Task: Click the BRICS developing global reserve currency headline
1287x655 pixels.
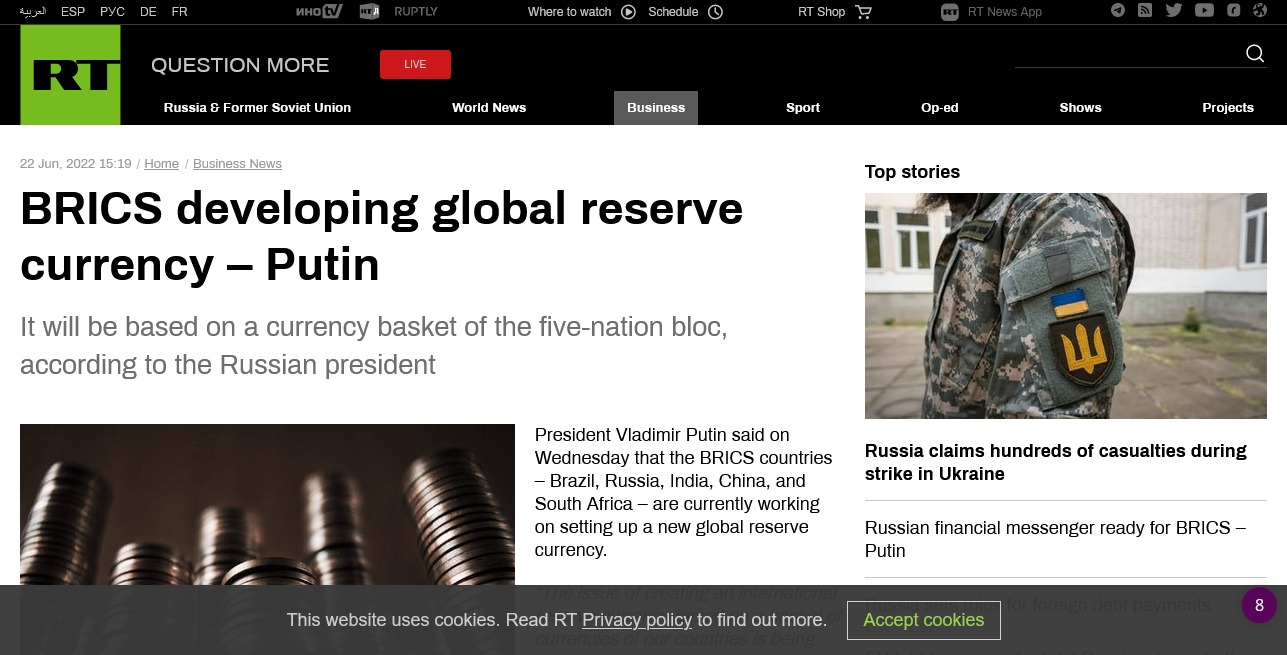Action: (x=382, y=237)
